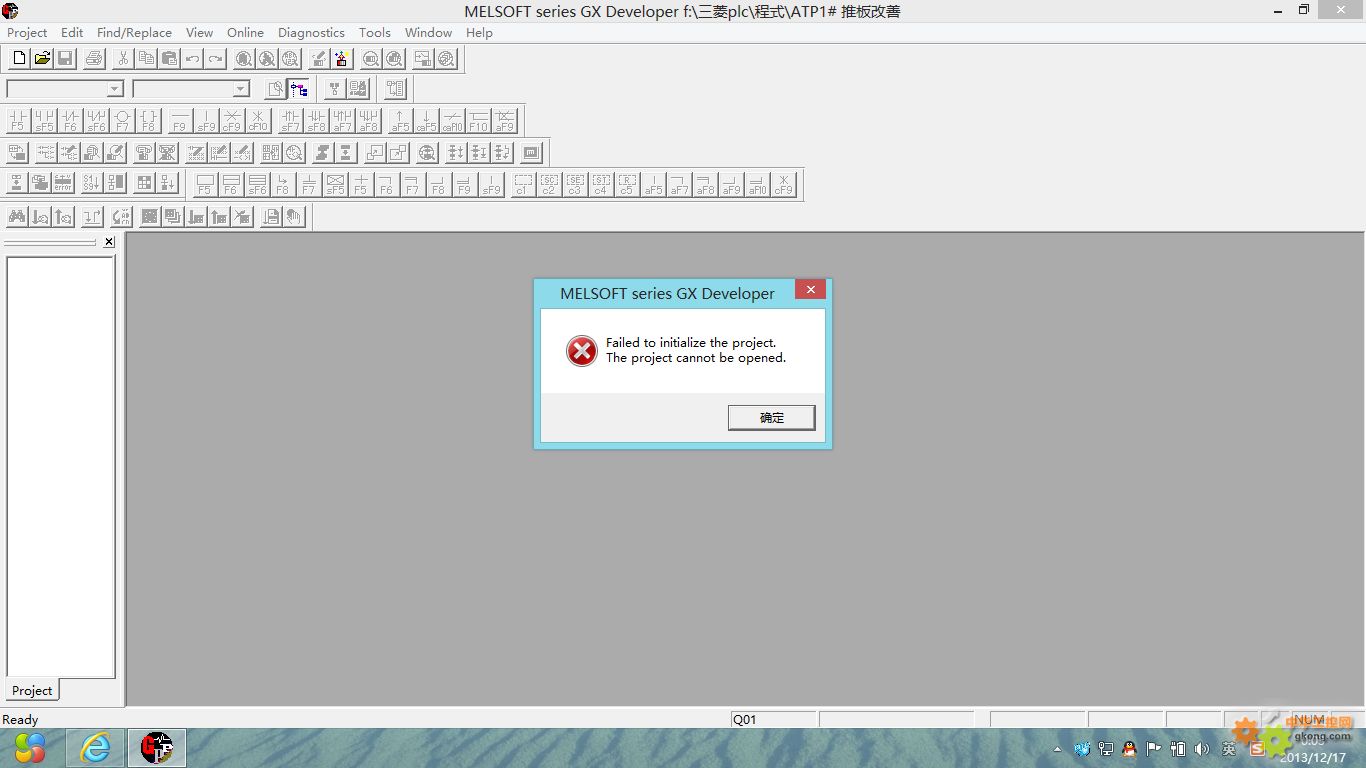Click the sF6 SFC block icon
This screenshot has width=1366, height=768.
click(x=257, y=184)
